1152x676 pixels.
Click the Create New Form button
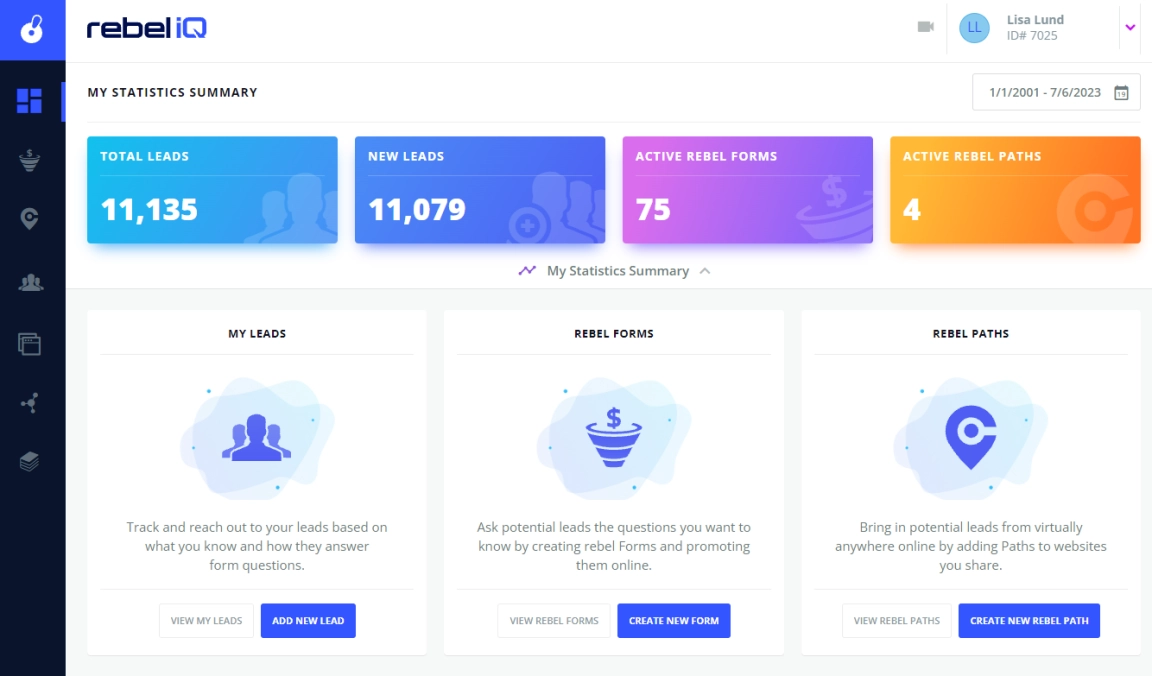click(x=674, y=621)
